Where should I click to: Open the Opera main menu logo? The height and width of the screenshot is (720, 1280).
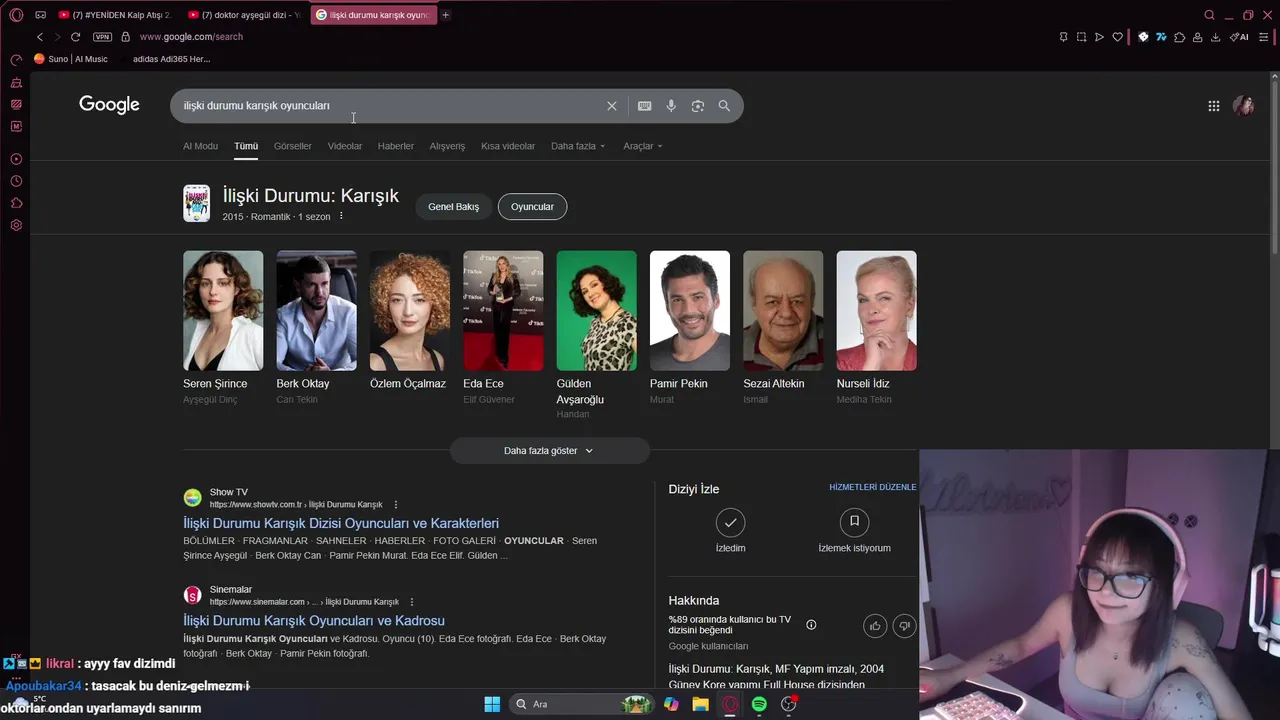pos(16,15)
